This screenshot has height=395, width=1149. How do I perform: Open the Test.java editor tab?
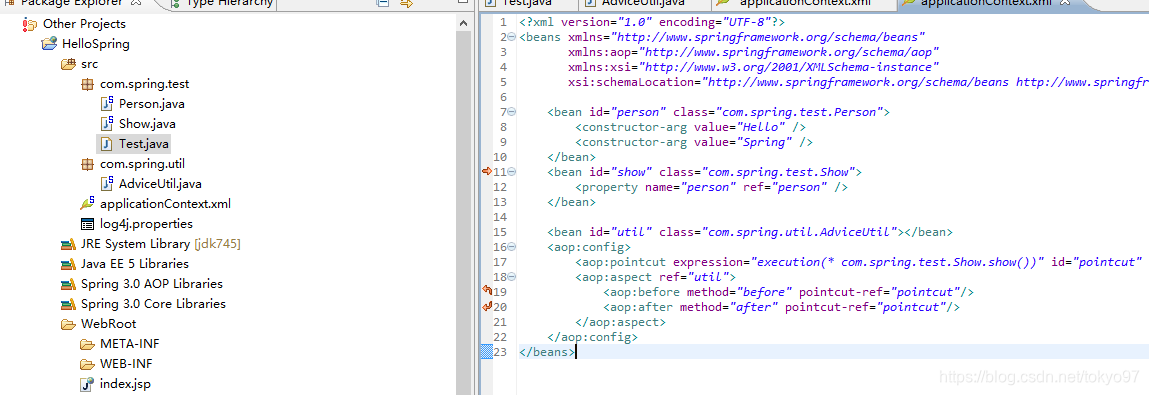526,4
